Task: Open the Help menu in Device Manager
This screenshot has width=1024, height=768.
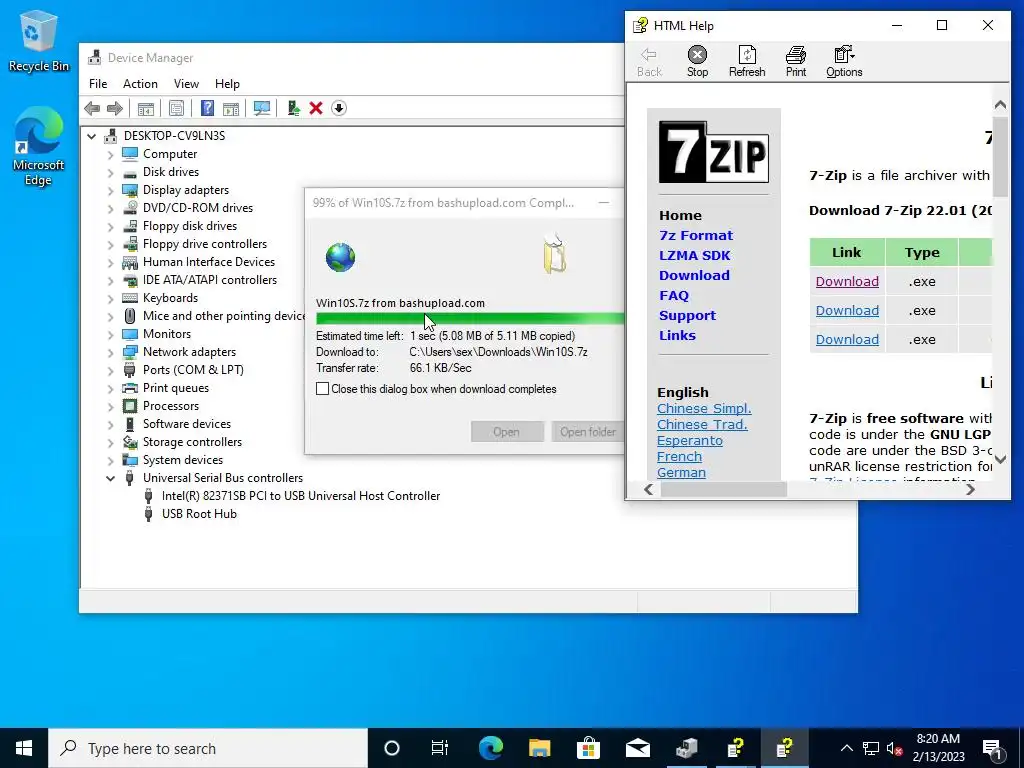Action: (227, 84)
